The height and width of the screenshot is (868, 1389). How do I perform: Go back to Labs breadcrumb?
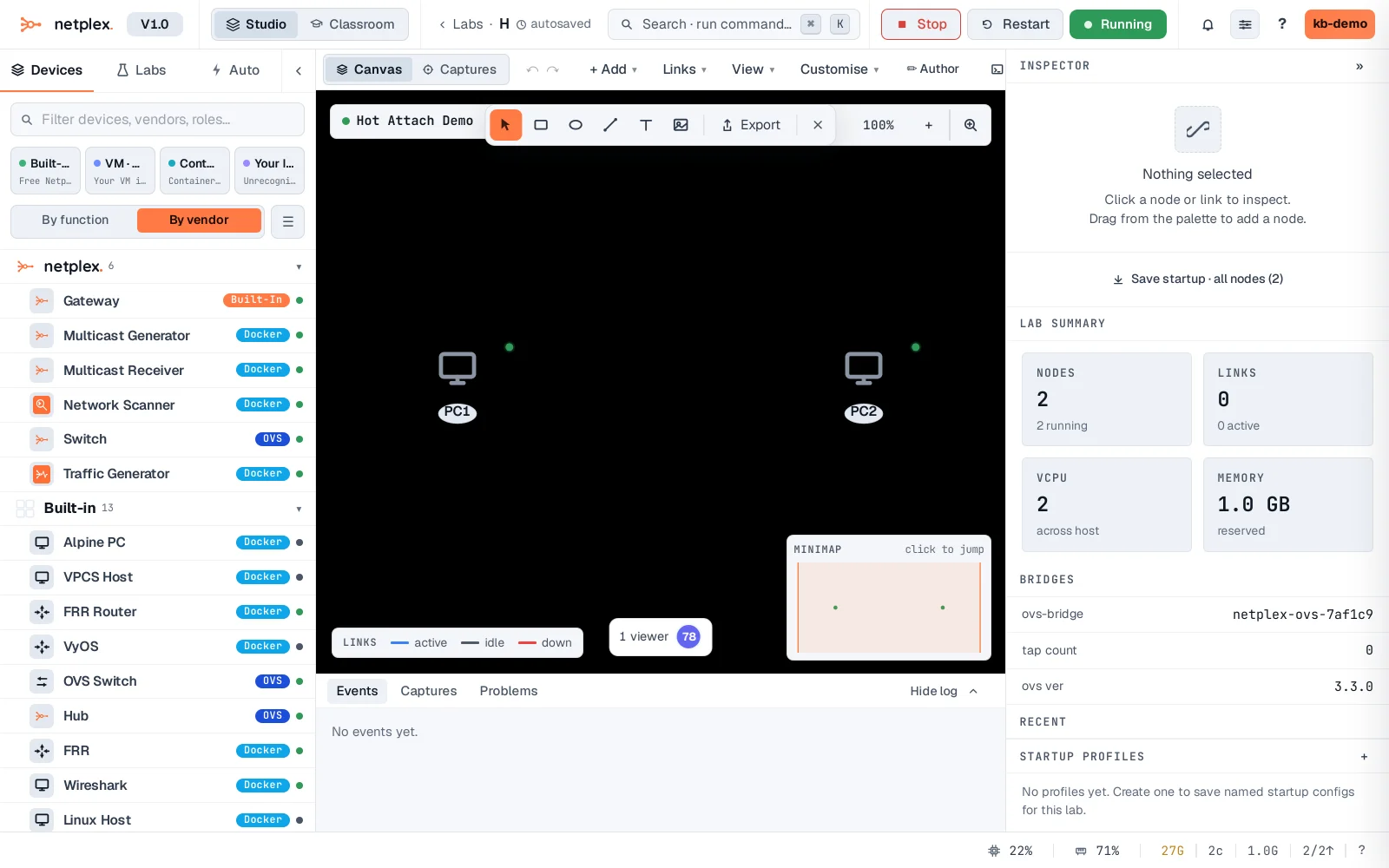click(x=461, y=24)
